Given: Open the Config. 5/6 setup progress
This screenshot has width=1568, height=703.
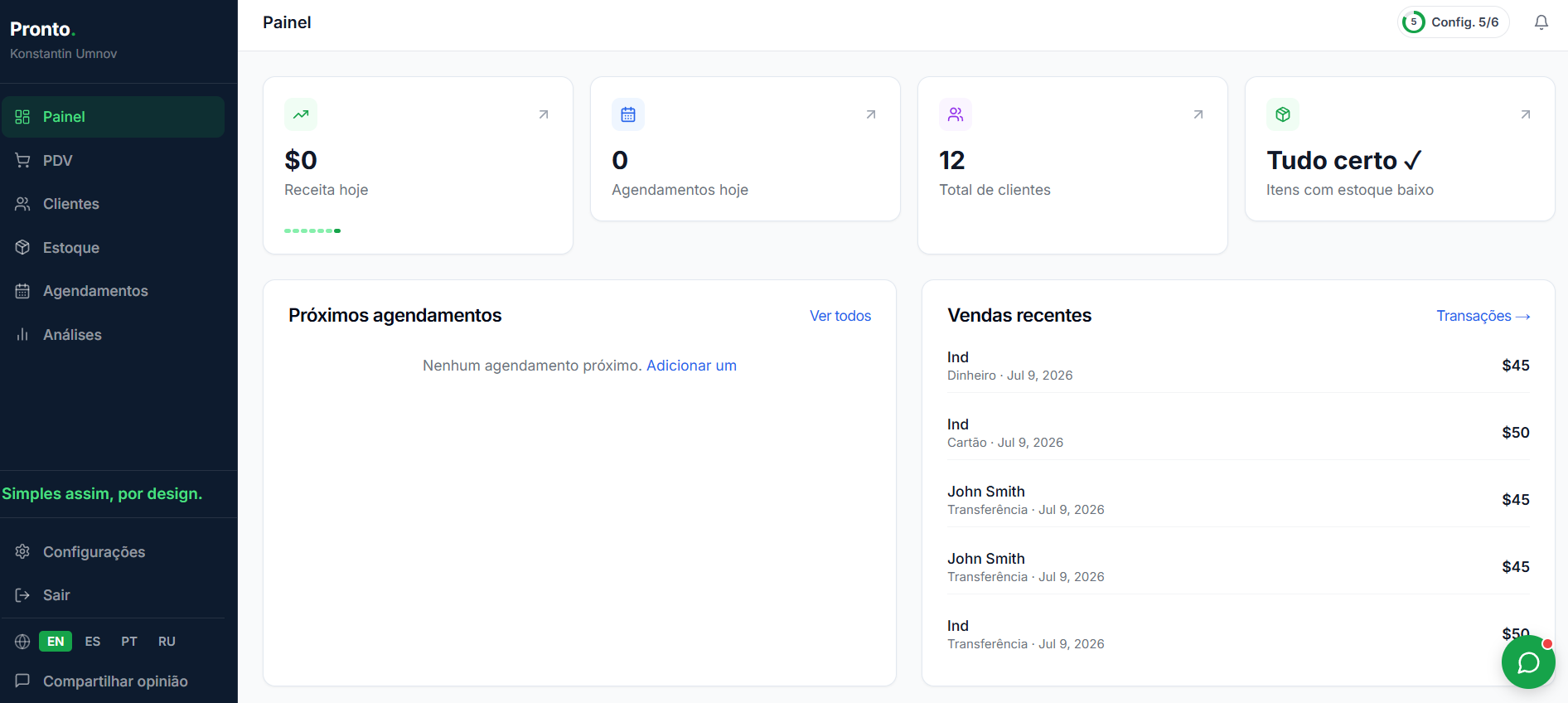Looking at the screenshot, I should coord(1454,22).
